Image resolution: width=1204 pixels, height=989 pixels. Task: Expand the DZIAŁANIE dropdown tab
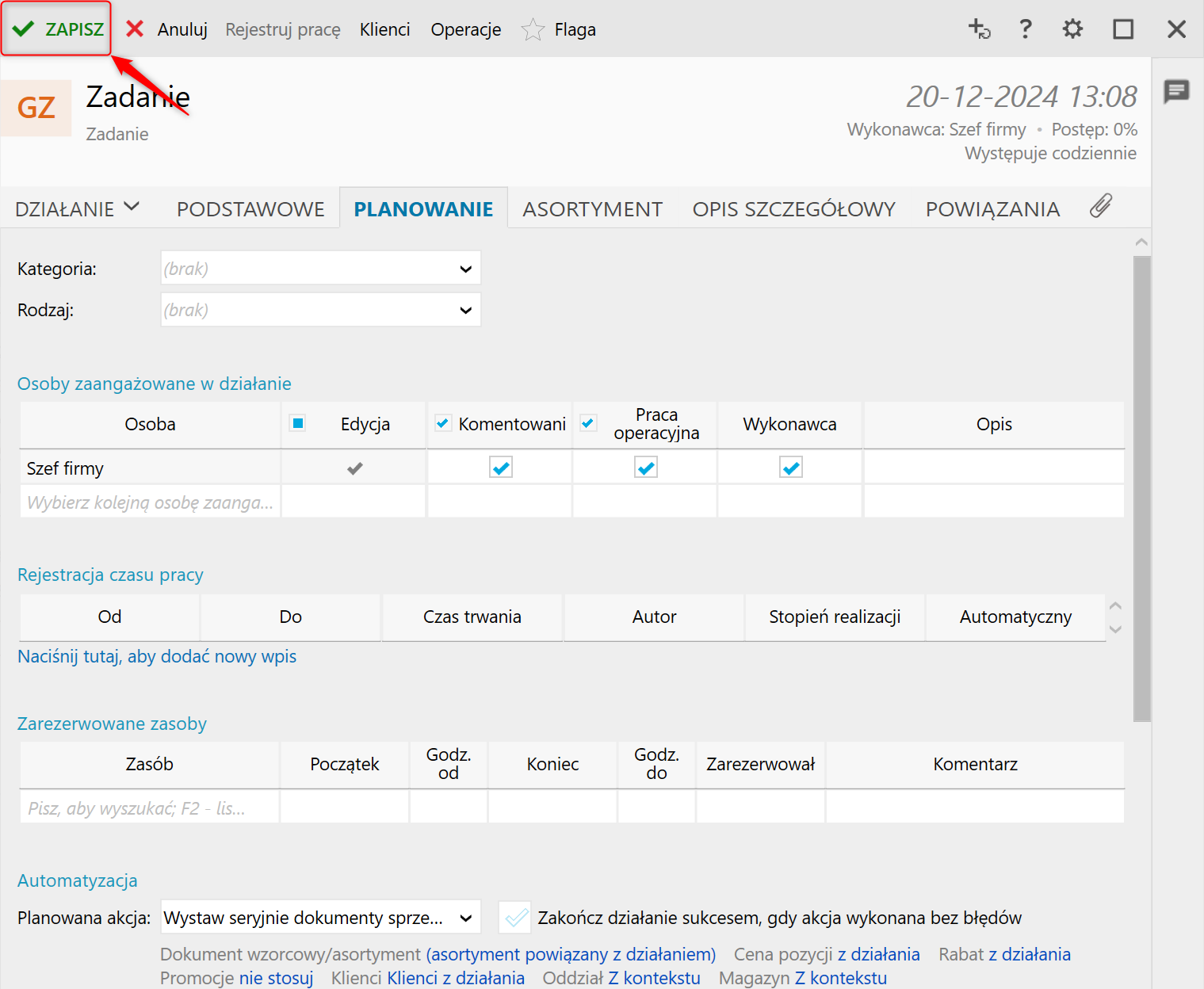click(x=78, y=209)
